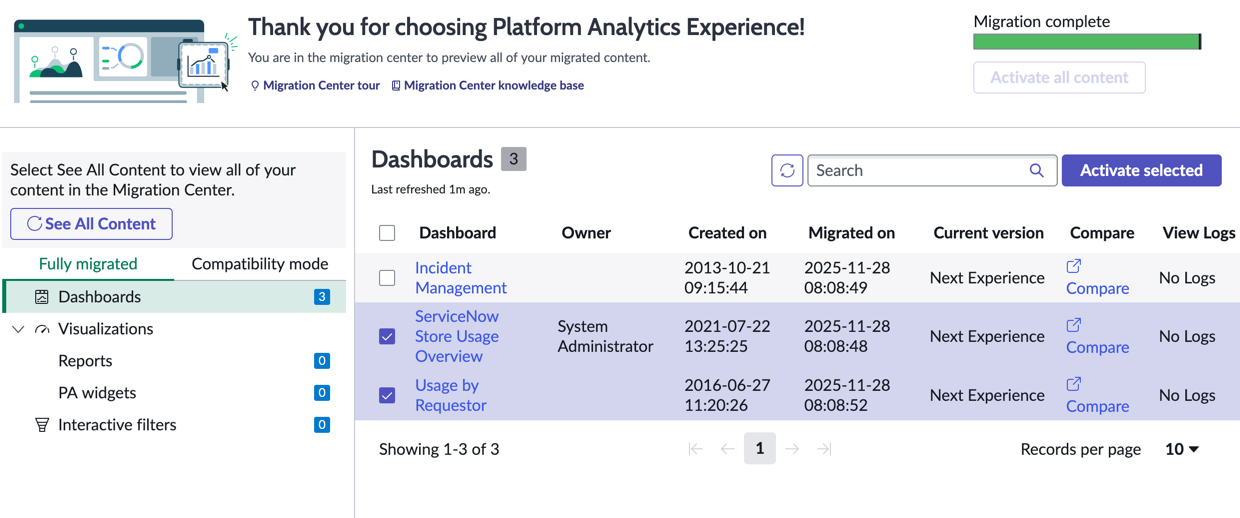Click the Migrated on column header
1240x518 pixels.
click(851, 233)
